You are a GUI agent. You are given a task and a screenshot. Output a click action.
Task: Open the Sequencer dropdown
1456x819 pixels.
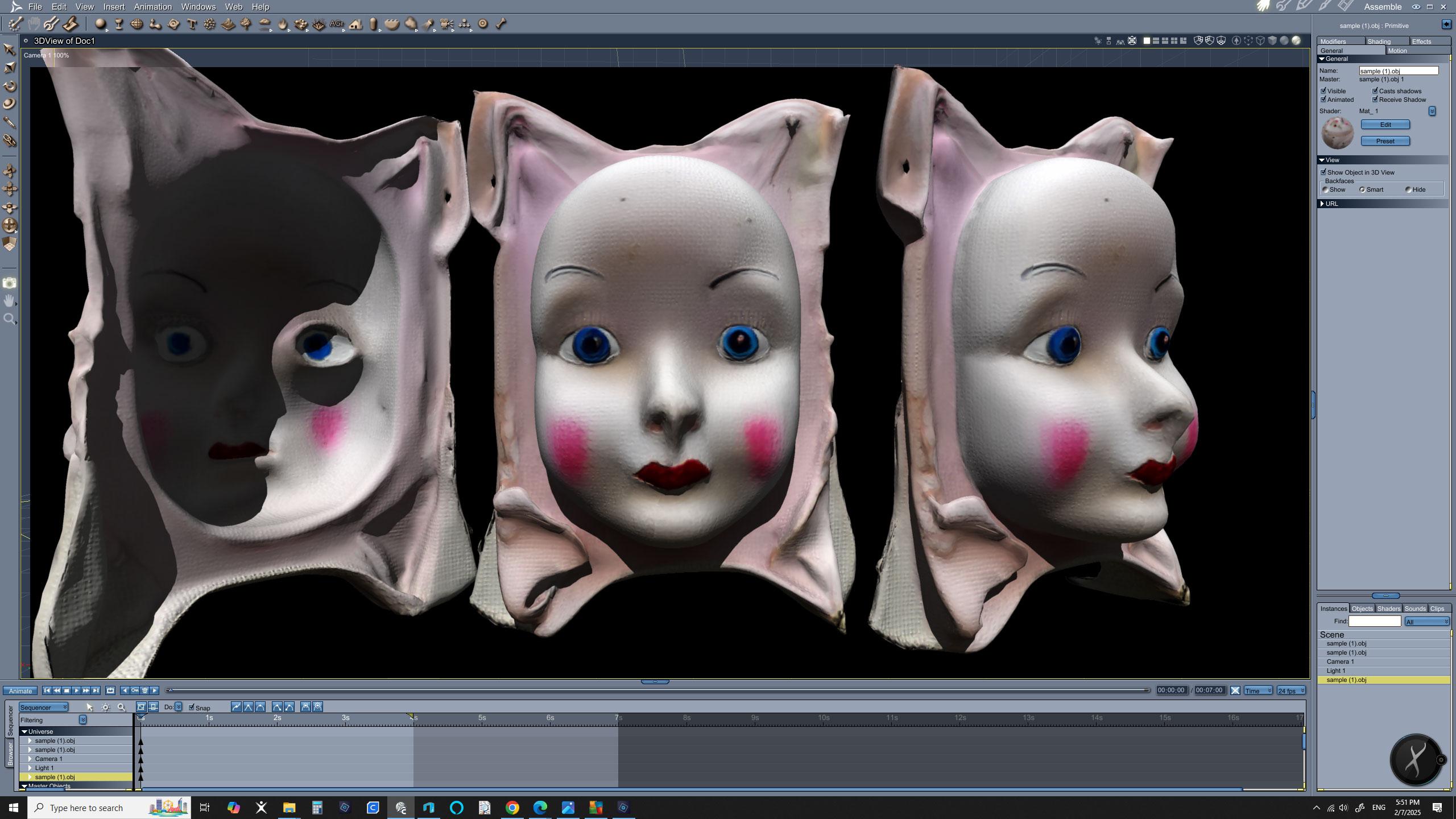44,707
